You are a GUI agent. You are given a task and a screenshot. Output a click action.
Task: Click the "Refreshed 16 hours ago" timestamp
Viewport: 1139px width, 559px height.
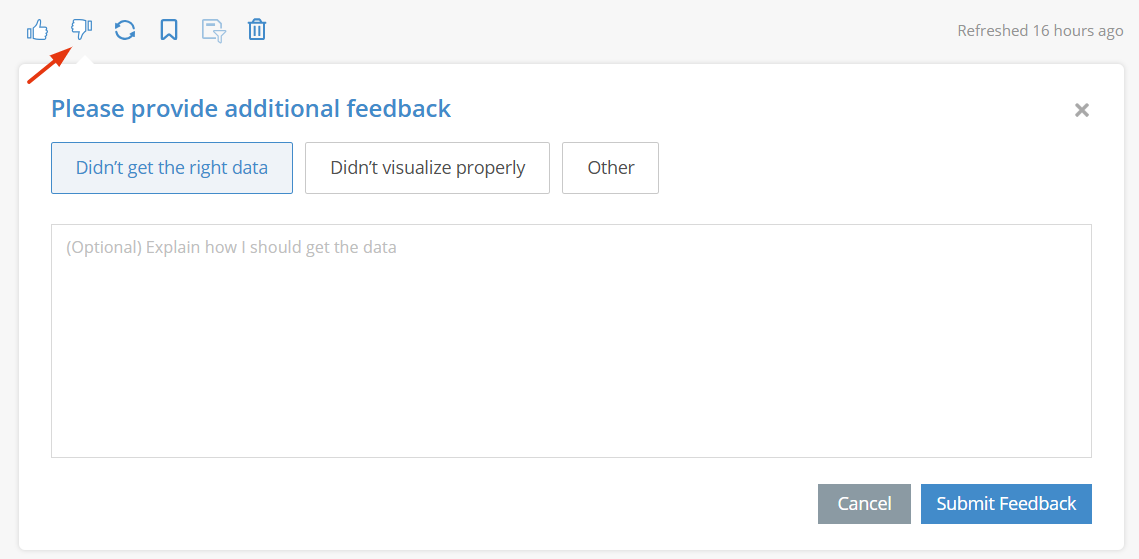(1040, 31)
